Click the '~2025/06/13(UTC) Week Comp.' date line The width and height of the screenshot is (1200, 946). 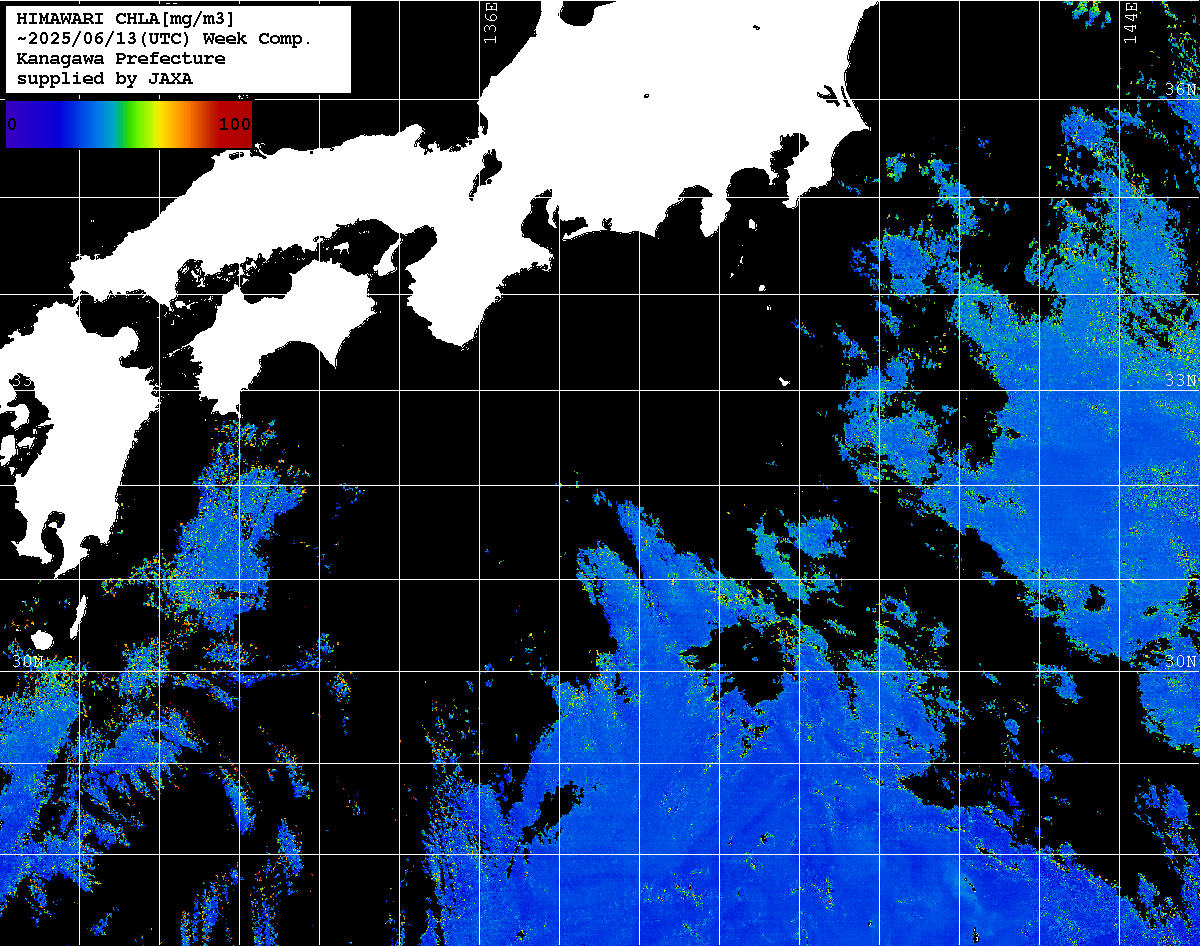[165, 39]
